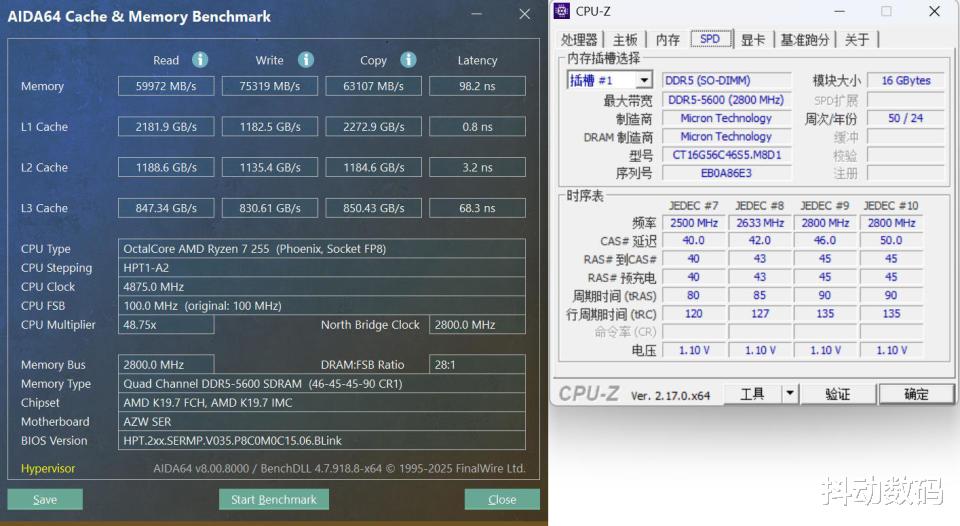The width and height of the screenshot is (960, 526).
Task: Click the Save button in AIDA64
Action: [x=45, y=499]
